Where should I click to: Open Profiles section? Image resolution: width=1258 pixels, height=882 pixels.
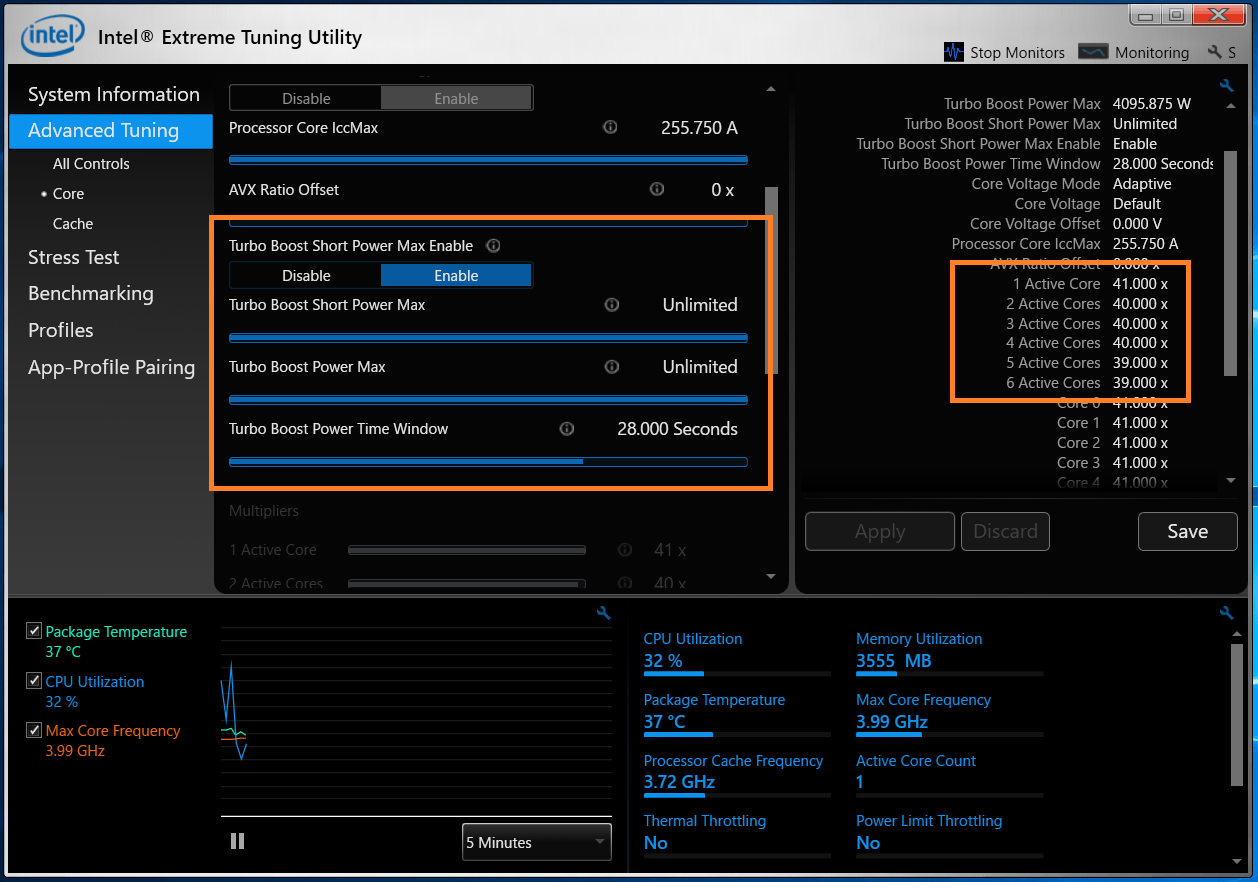click(61, 330)
